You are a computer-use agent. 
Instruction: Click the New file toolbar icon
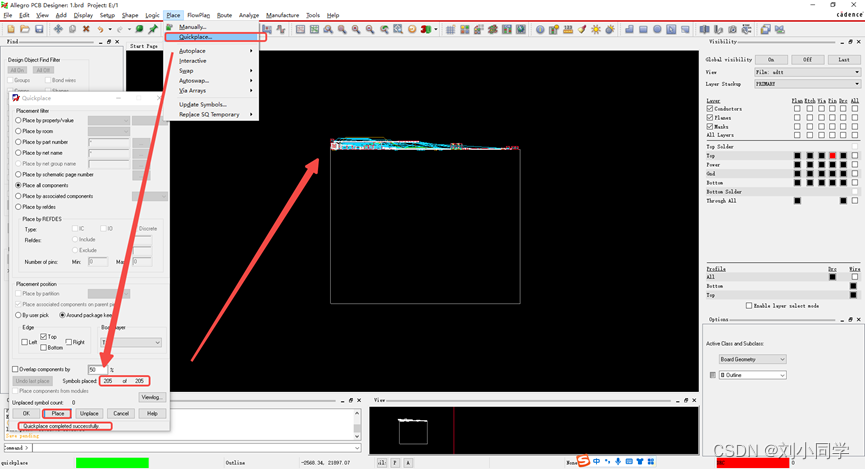coord(11,30)
